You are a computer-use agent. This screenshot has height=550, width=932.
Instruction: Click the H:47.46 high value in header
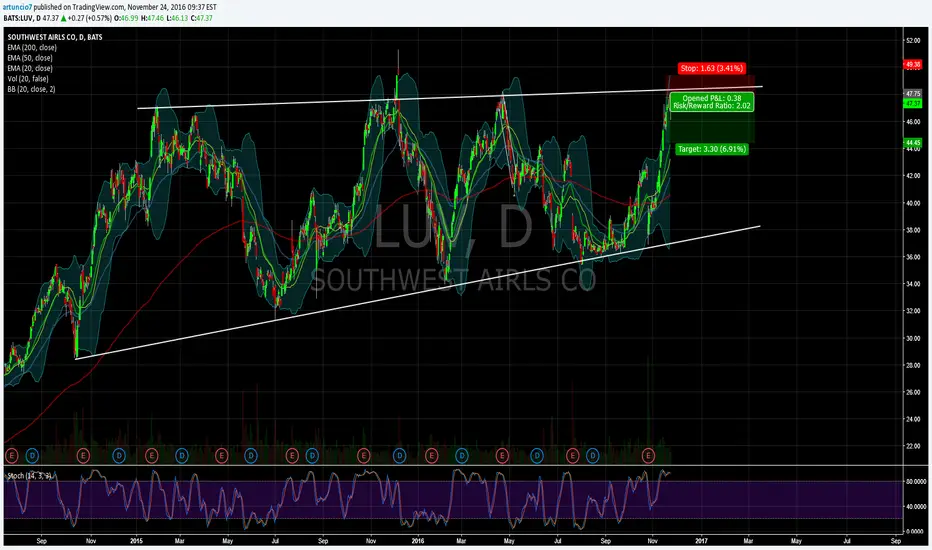tap(153, 18)
